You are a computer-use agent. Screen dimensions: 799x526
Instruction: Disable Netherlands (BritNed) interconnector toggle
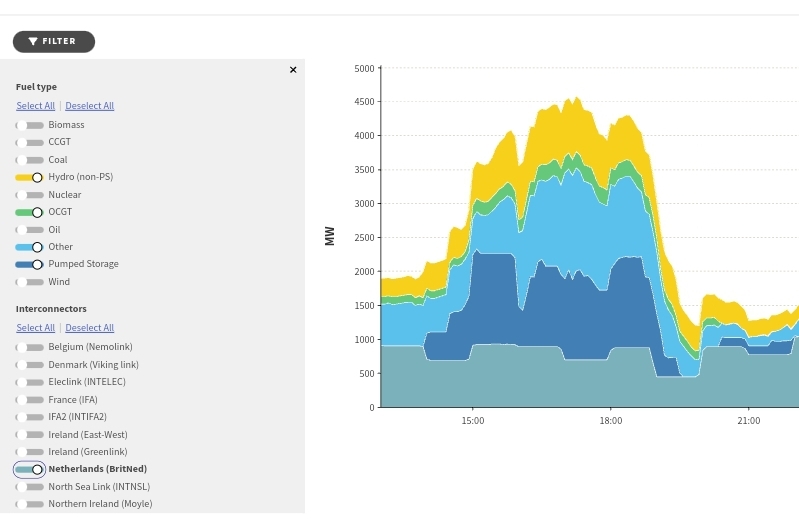tap(29, 469)
